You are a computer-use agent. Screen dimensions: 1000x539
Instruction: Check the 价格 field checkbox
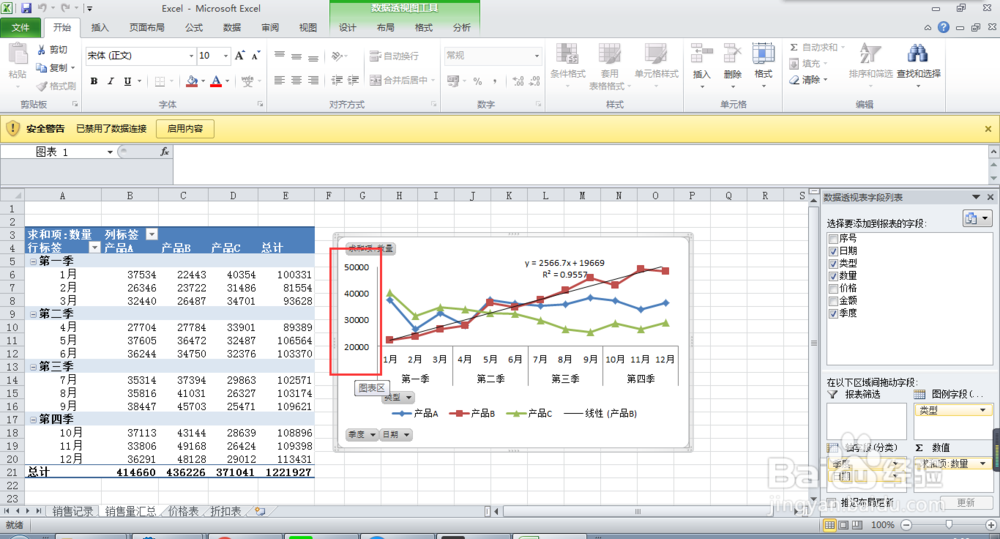[x=833, y=288]
